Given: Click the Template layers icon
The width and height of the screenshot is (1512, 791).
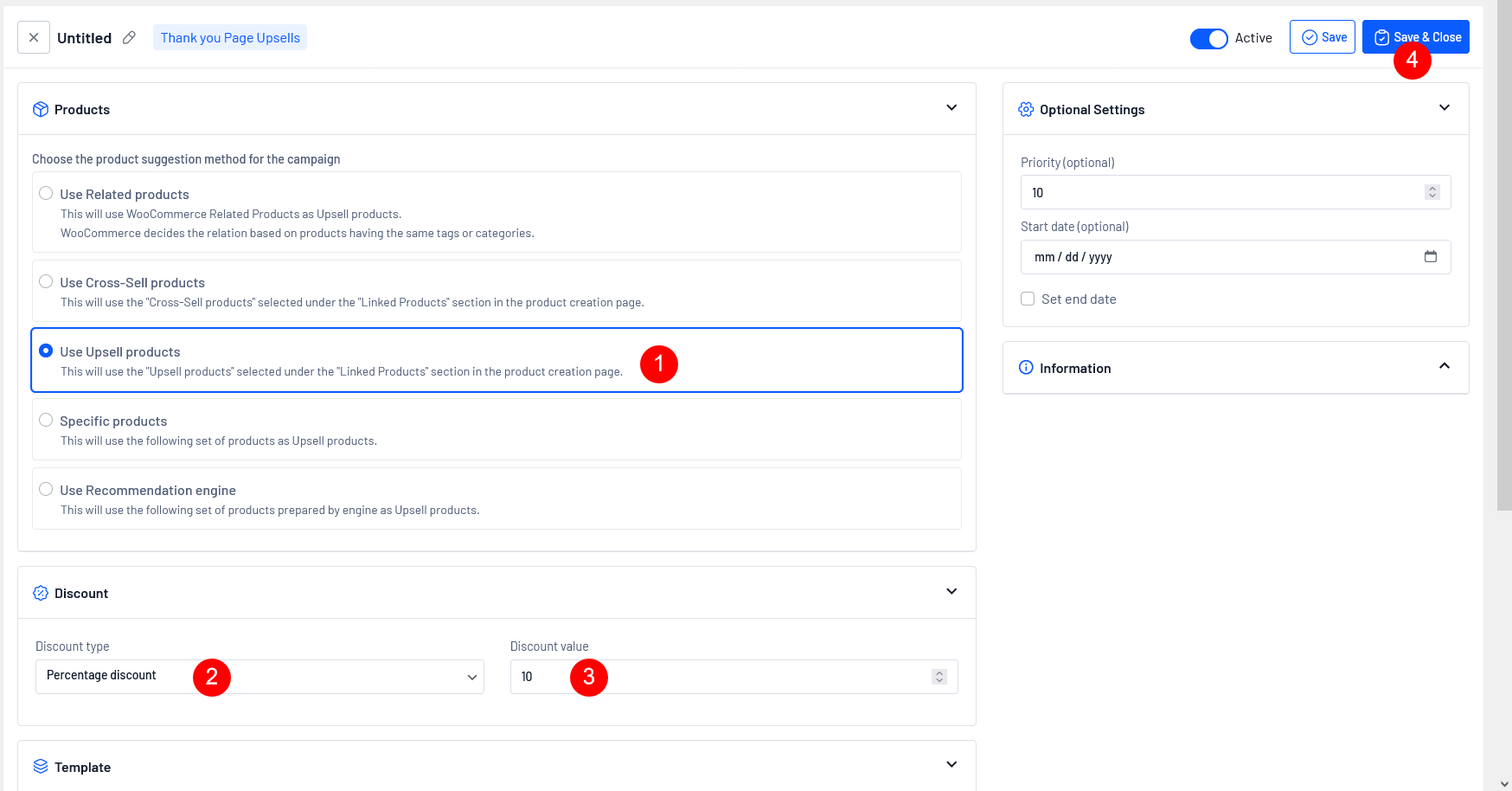Looking at the screenshot, I should (41, 767).
